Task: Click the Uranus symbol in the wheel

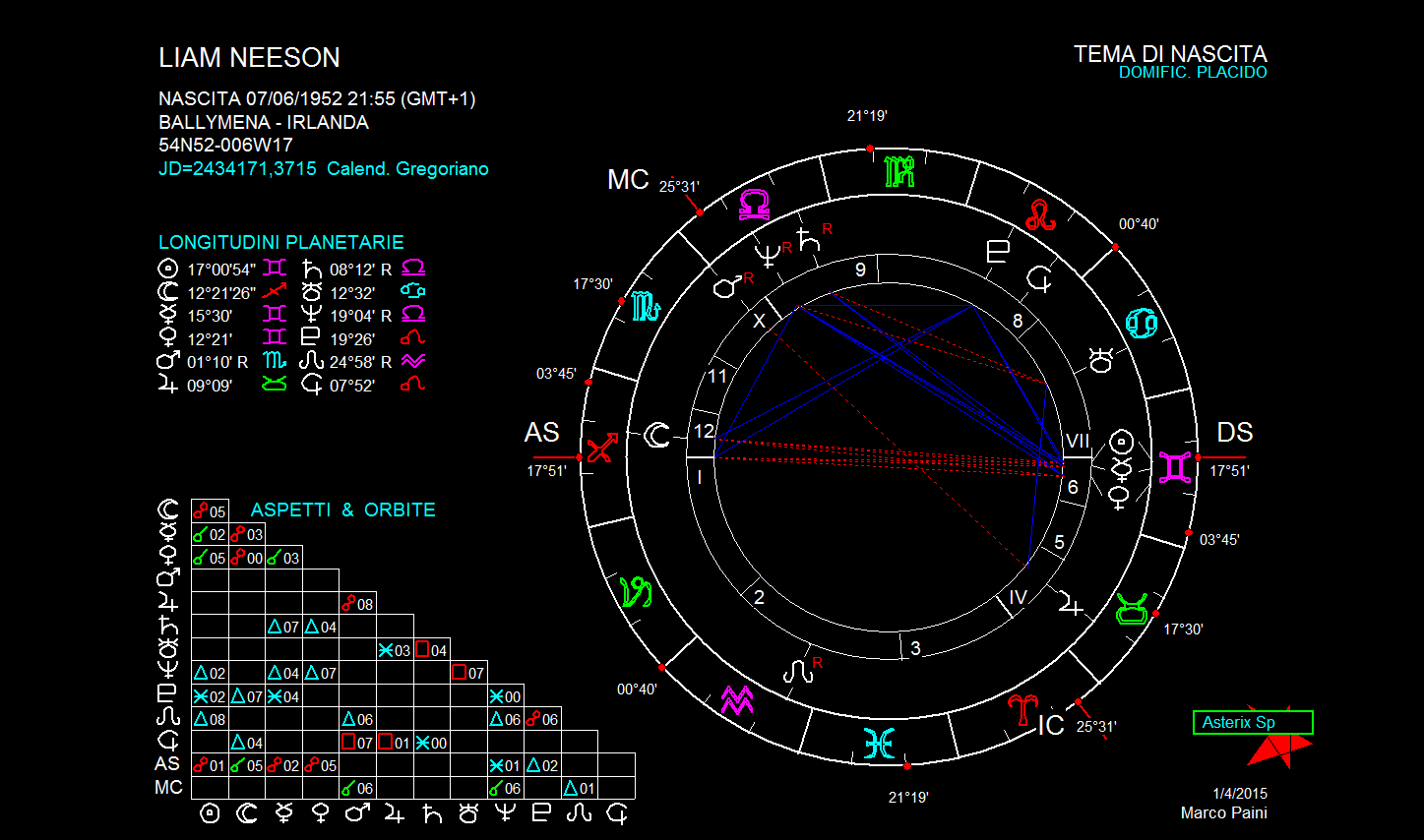Action: (1101, 359)
